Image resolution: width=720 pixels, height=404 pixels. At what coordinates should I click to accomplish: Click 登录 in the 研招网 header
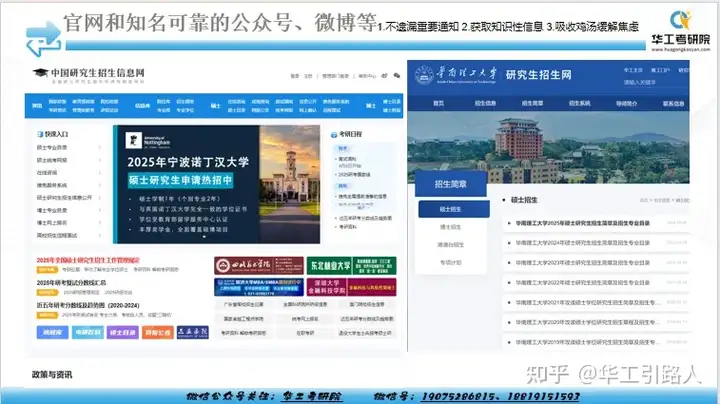click(x=295, y=76)
